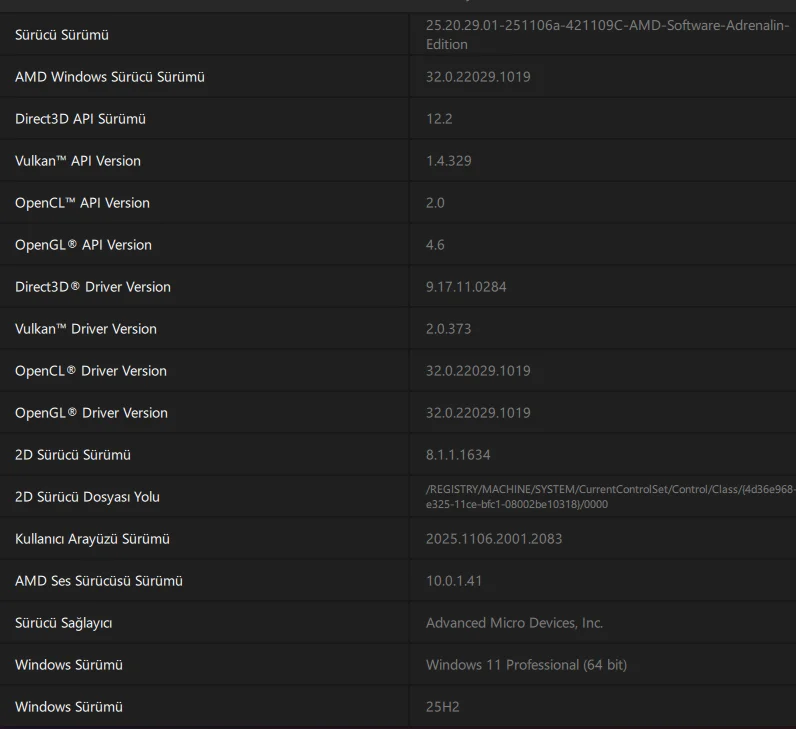The image size is (796, 729).
Task: Select the AMD Windows Sürücü Sürümü label
Action: (109, 77)
